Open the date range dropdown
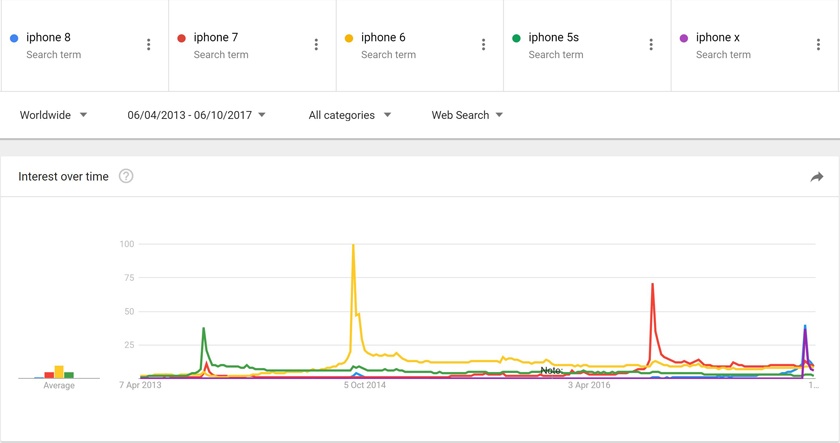Image resolution: width=840 pixels, height=443 pixels. [196, 115]
